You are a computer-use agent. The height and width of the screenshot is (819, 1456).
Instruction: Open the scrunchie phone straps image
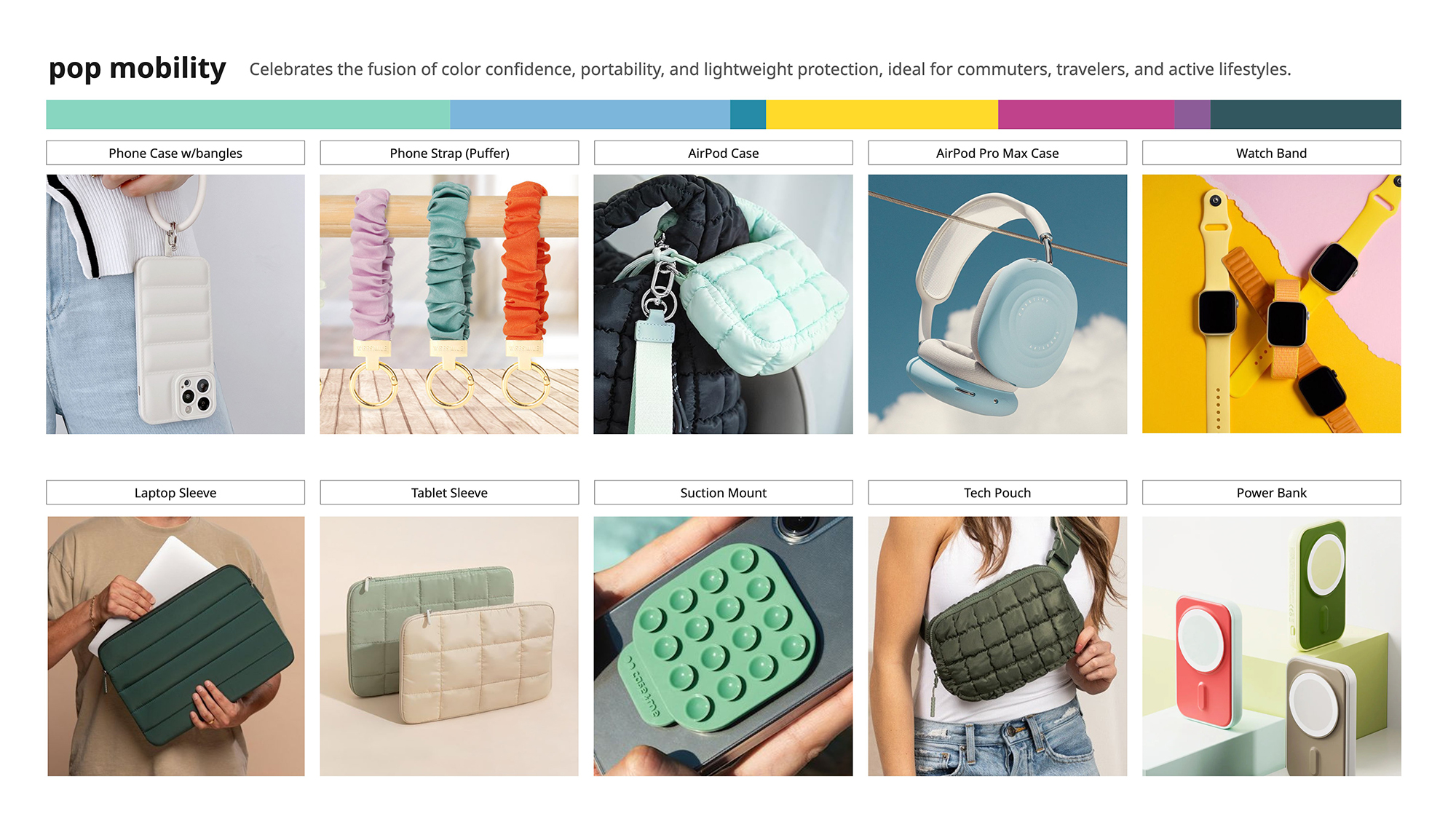[x=449, y=304]
